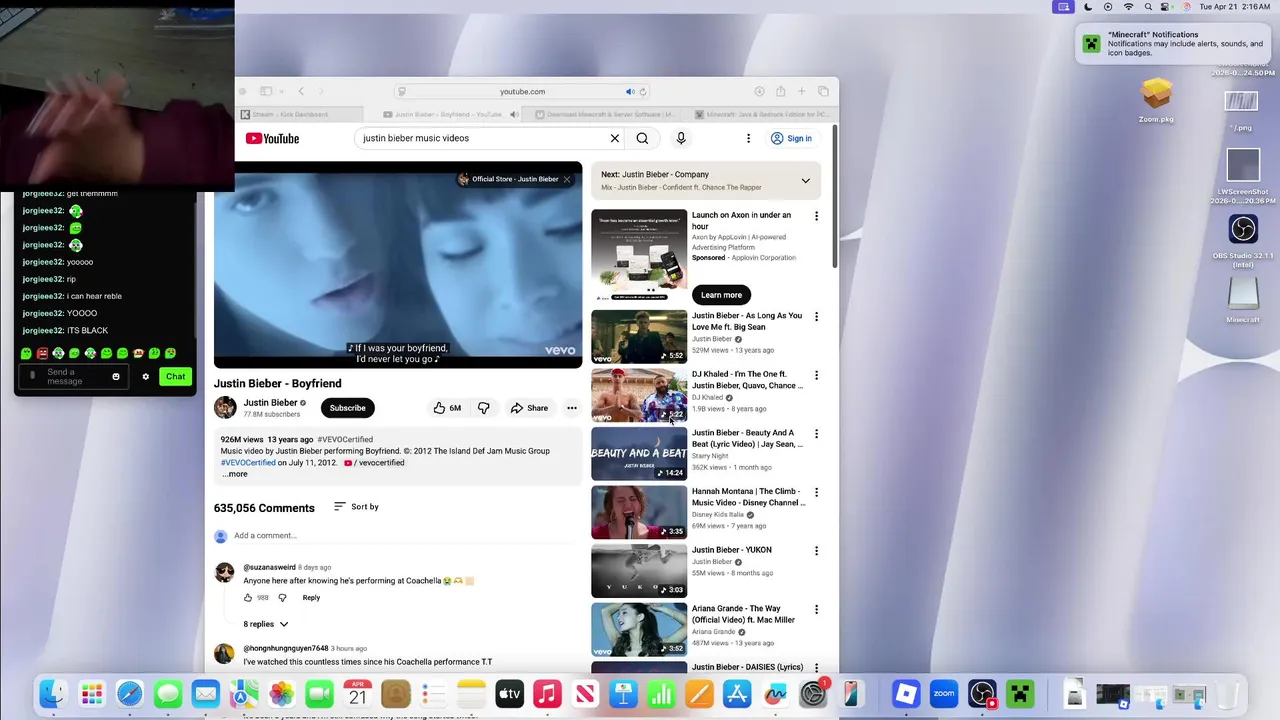
Task: Open options menu for Hannah Montana The Climb
Action: (816, 492)
